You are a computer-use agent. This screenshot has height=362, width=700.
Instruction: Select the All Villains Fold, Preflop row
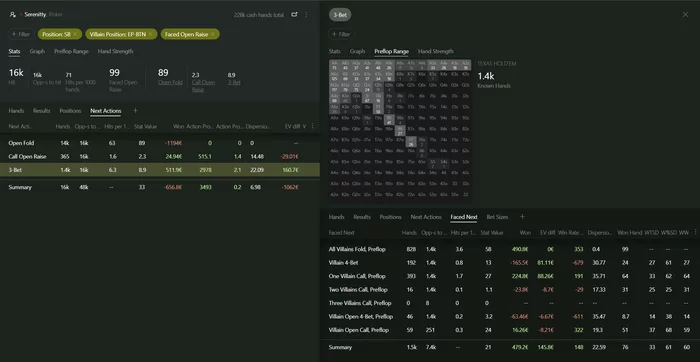(x=510, y=249)
